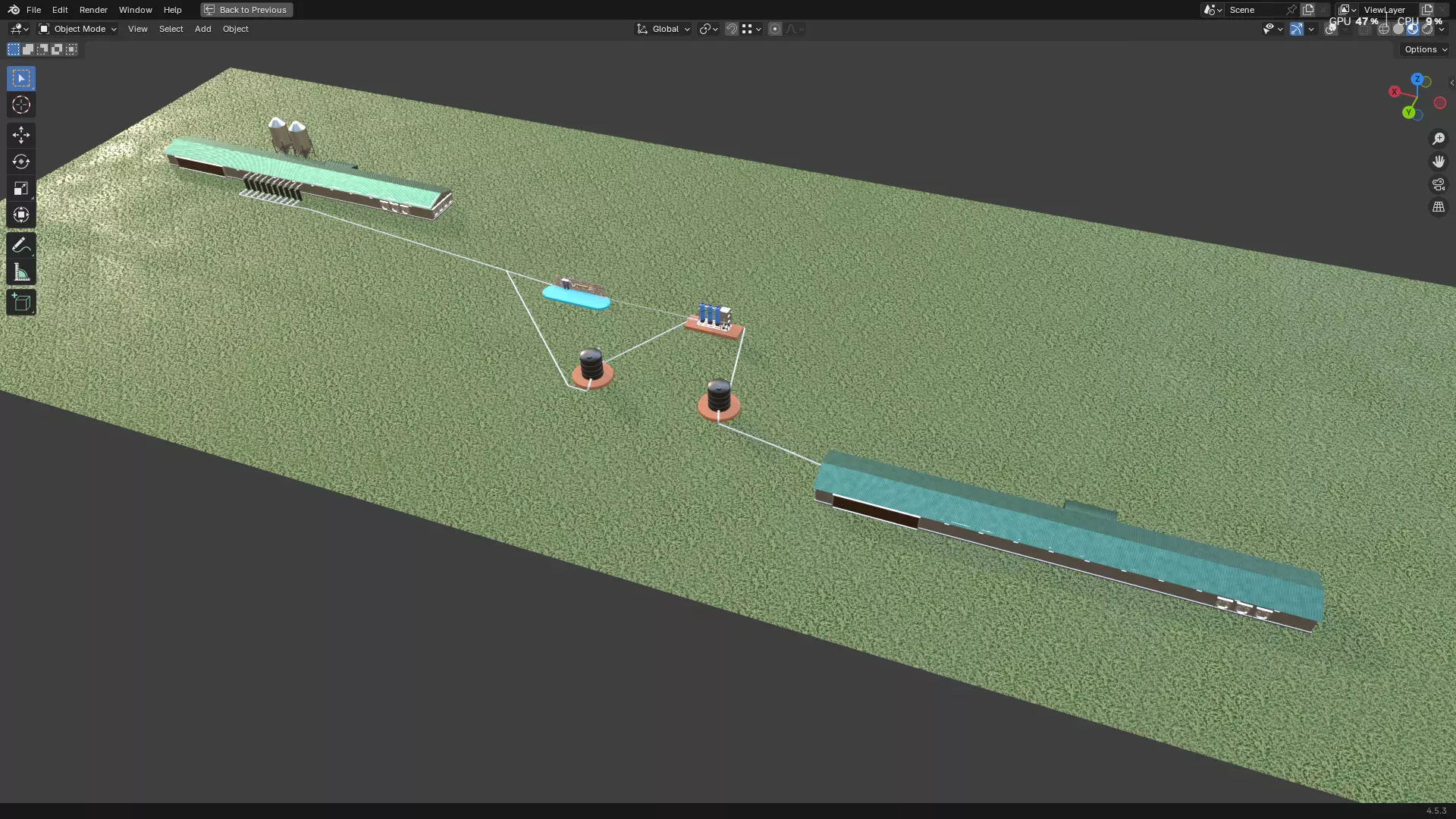Image resolution: width=1456 pixels, height=819 pixels.
Task: Toggle viewport gizmos display
Action: pyautogui.click(x=1297, y=29)
